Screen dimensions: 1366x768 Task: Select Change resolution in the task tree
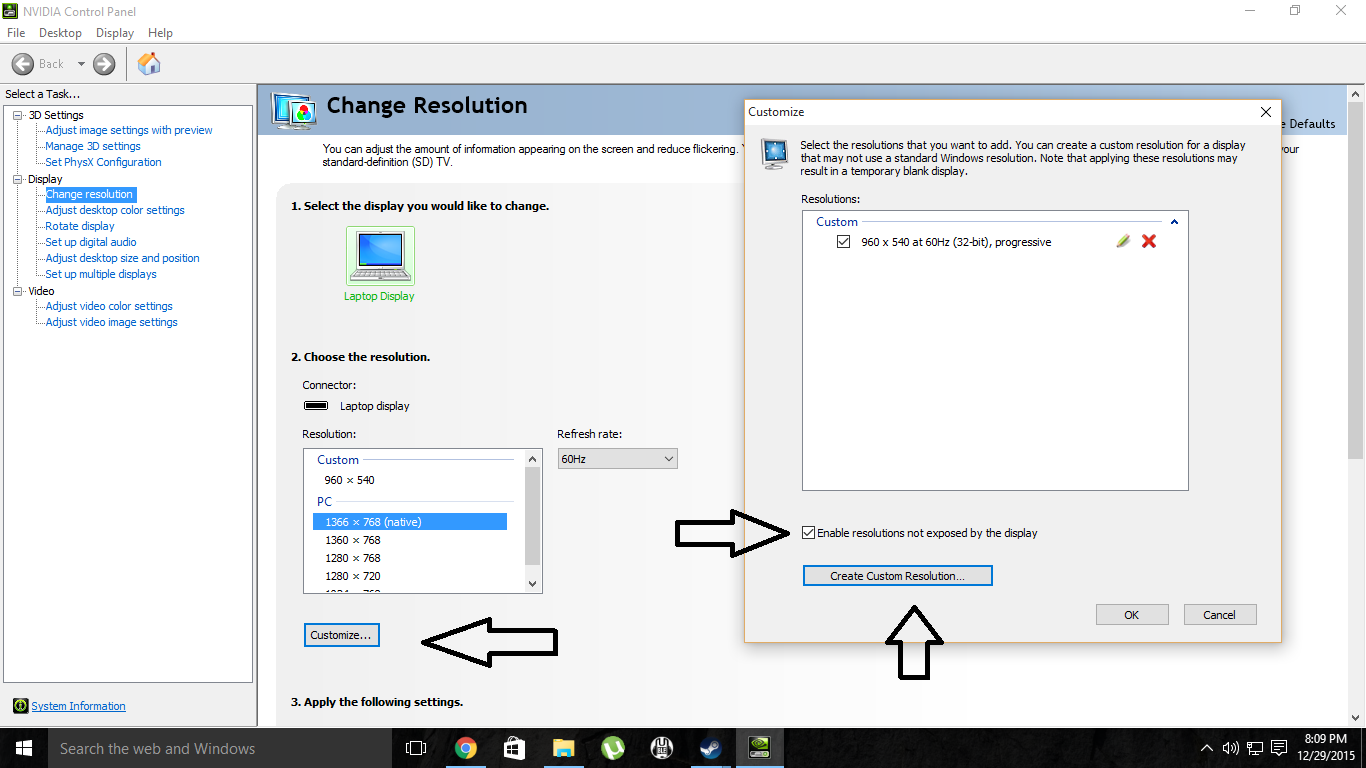(x=89, y=194)
